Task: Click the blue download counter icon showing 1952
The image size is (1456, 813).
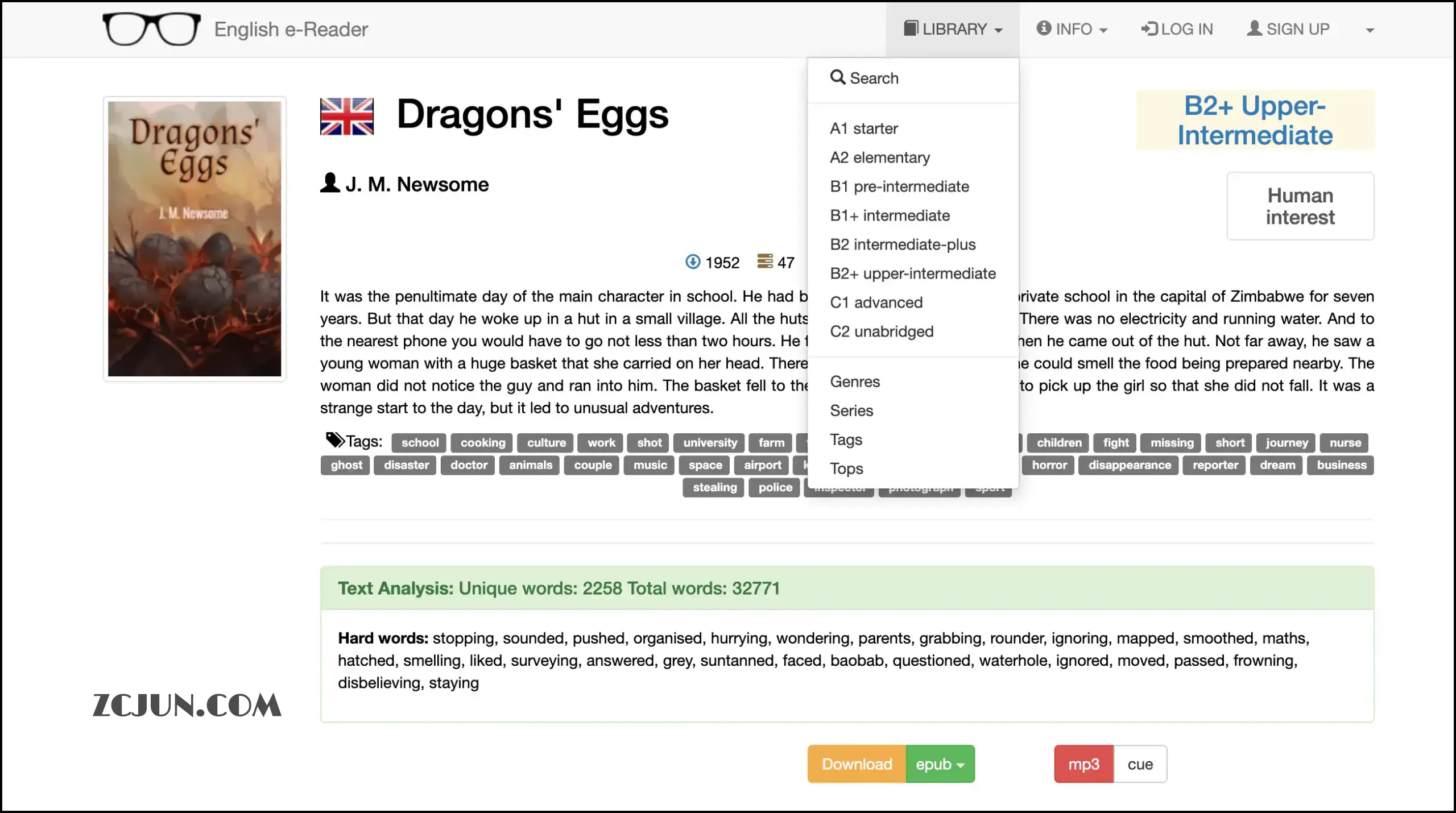Action: coord(693,262)
